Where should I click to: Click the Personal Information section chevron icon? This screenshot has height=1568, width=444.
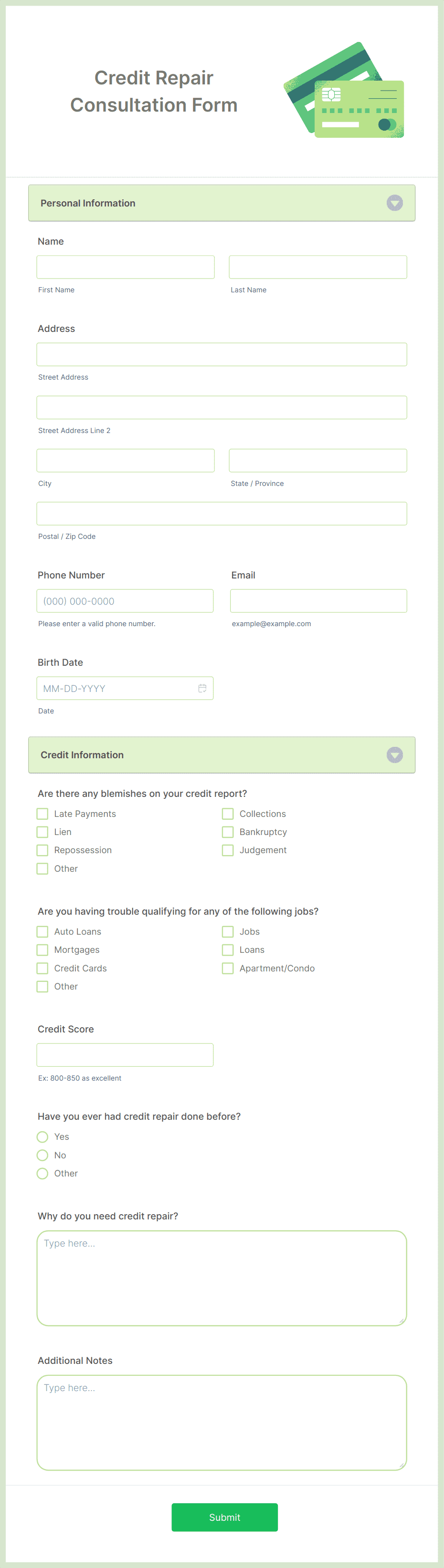(395, 203)
